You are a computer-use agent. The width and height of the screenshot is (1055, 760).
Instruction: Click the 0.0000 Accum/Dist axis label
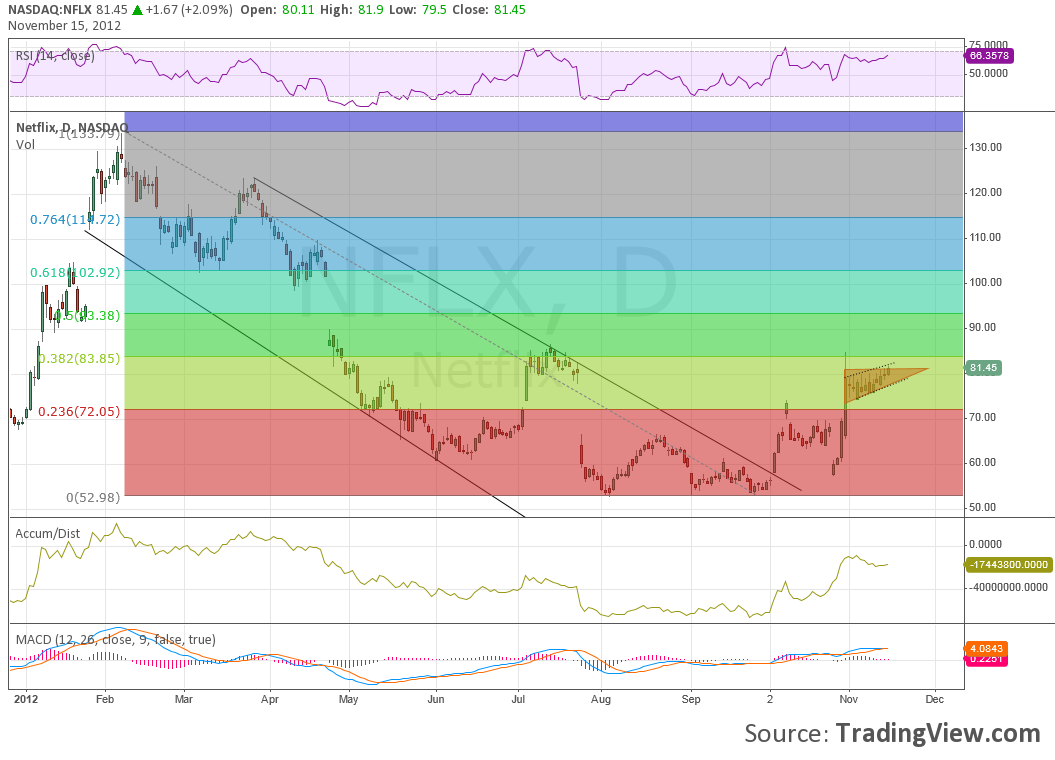(985, 544)
